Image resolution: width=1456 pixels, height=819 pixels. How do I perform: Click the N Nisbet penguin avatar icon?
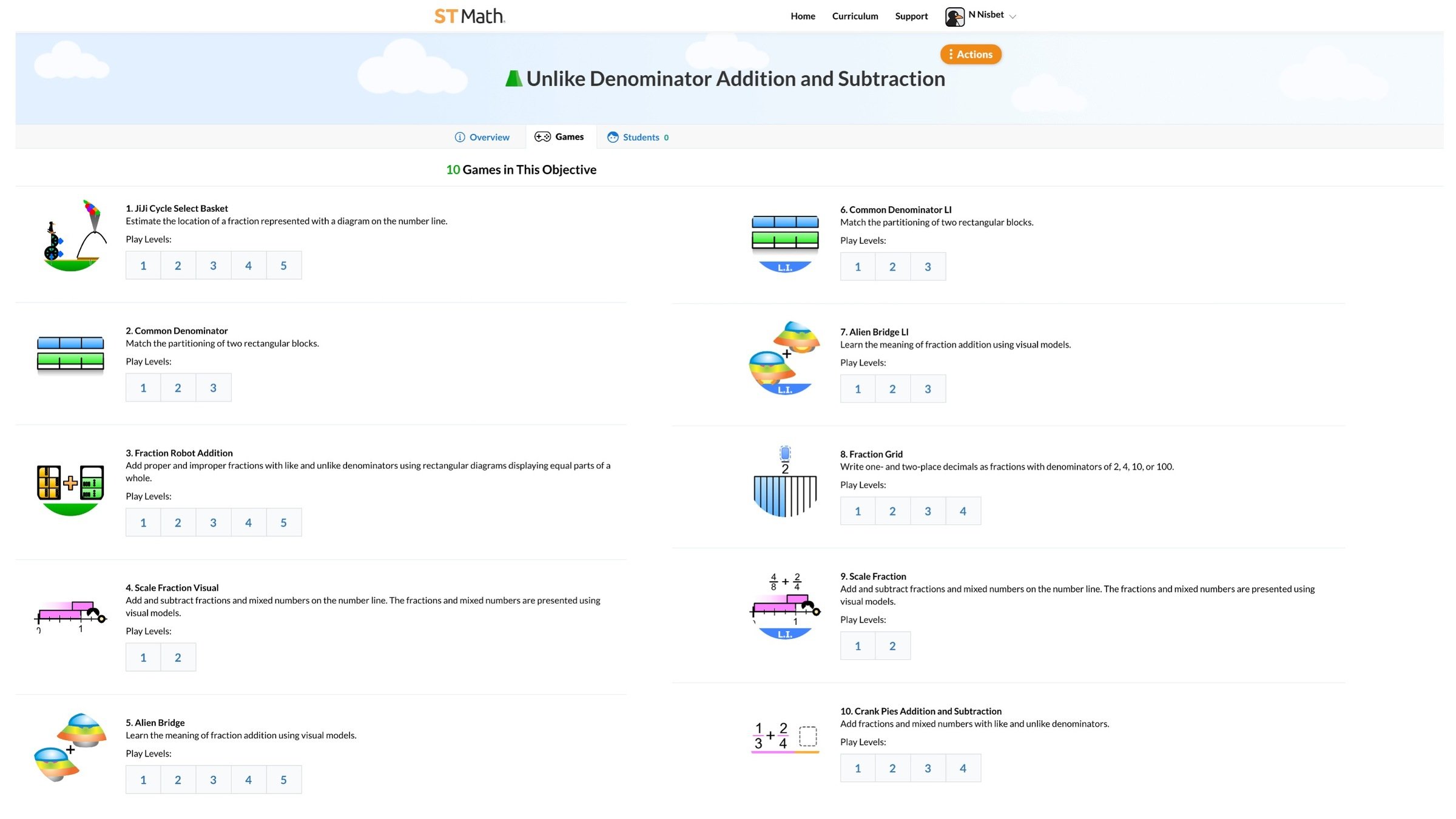(x=954, y=16)
